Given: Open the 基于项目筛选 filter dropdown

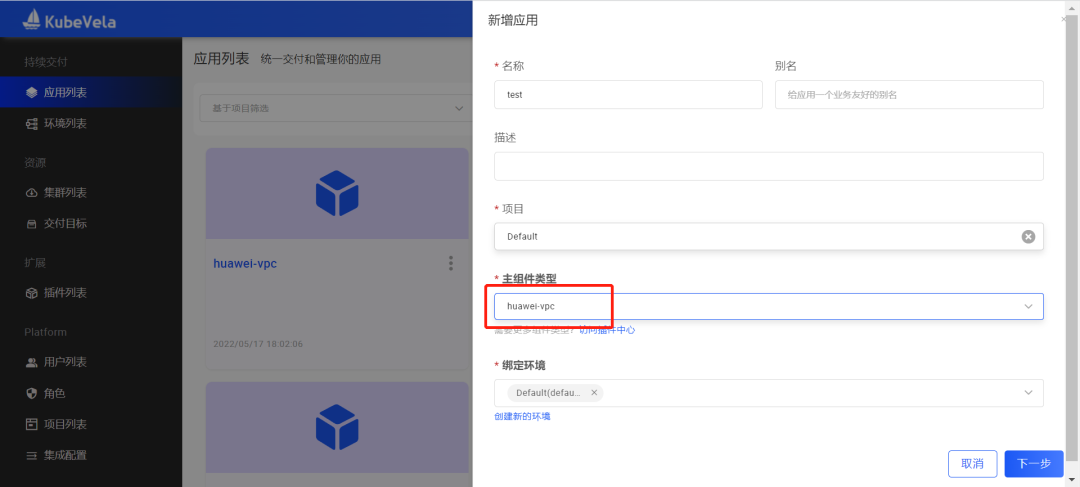Looking at the screenshot, I should 335,108.
